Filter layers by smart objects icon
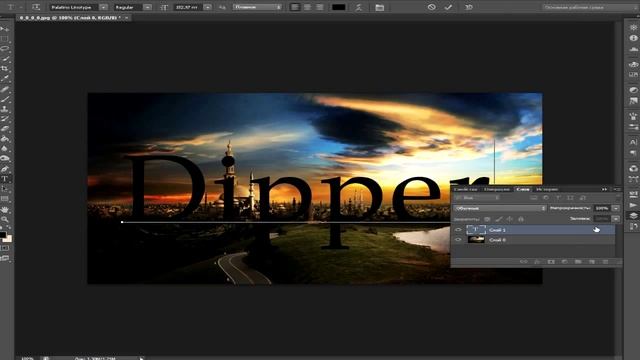The height and width of the screenshot is (360, 640). tap(582, 198)
